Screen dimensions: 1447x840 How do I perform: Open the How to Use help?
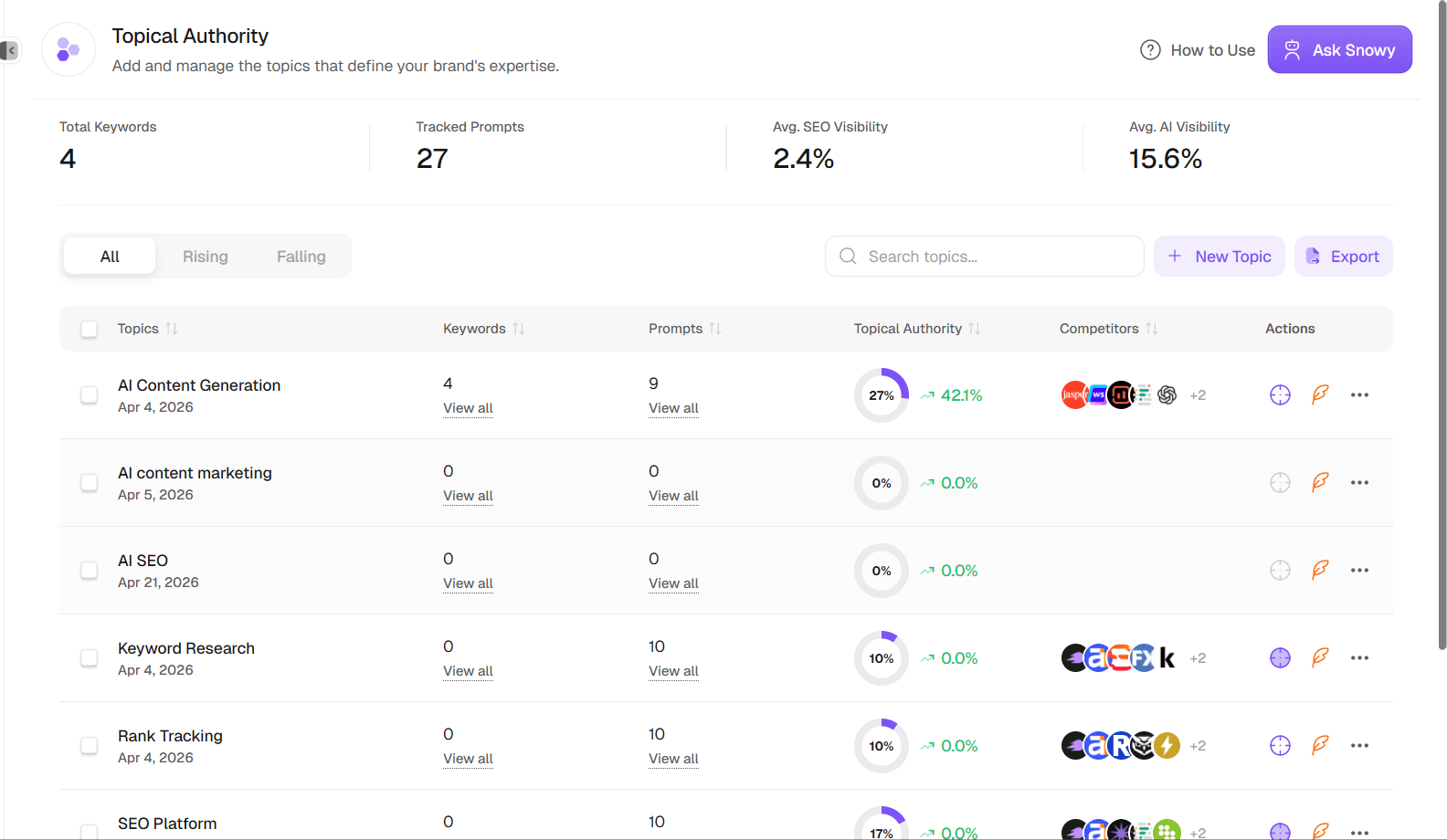1198,50
